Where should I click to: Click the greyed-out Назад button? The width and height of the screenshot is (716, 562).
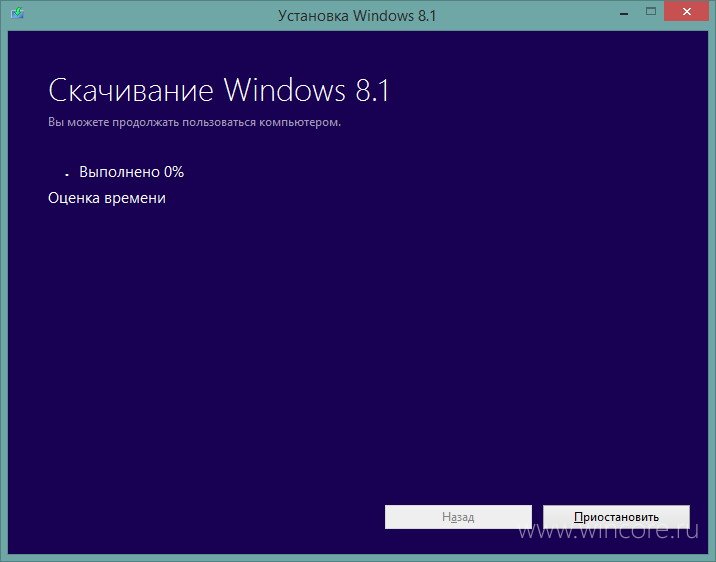[x=458, y=517]
